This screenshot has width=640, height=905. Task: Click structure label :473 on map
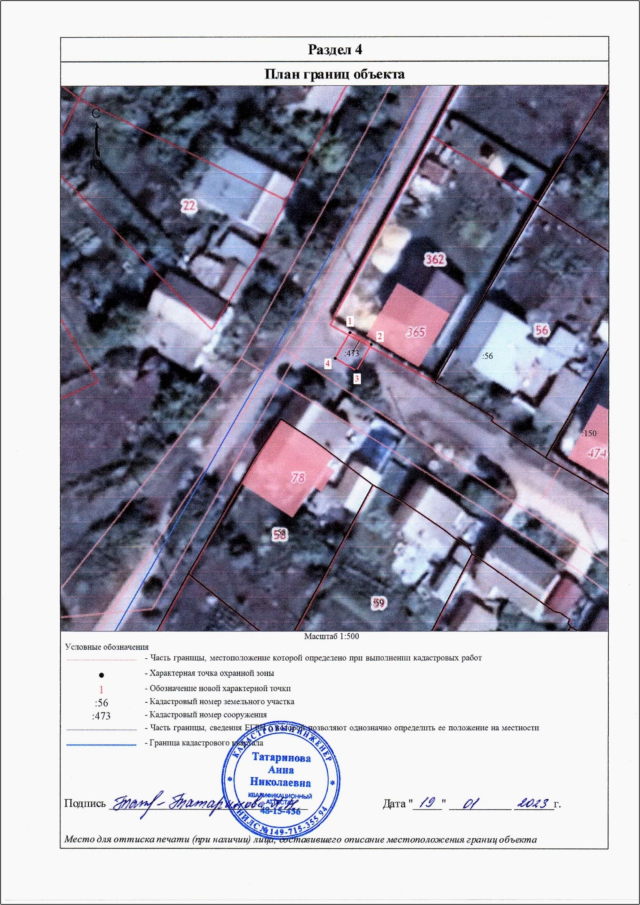351,353
